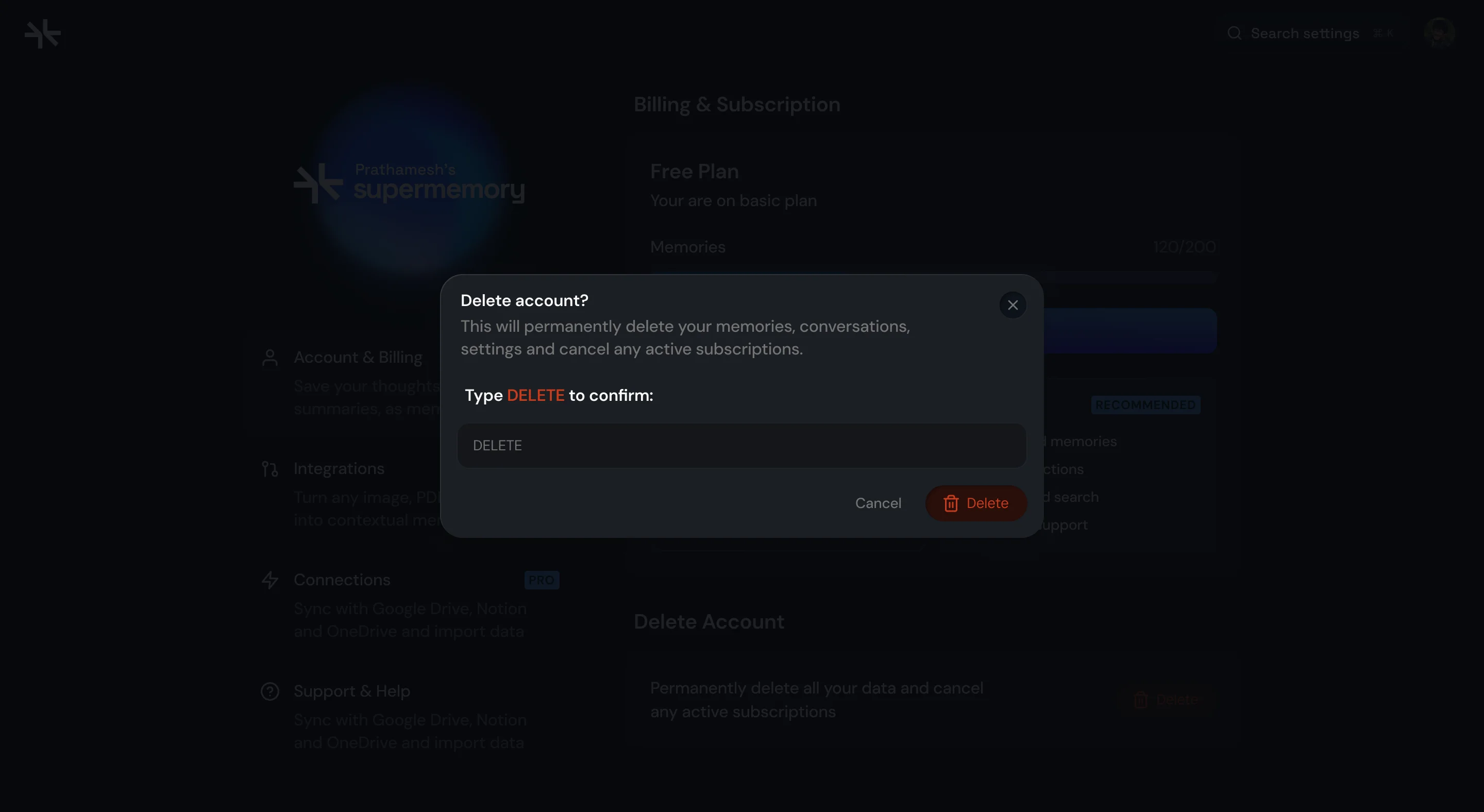Viewport: 1484px width, 812px height.
Task: Select the Connections lightning bolt icon
Action: tap(269, 580)
